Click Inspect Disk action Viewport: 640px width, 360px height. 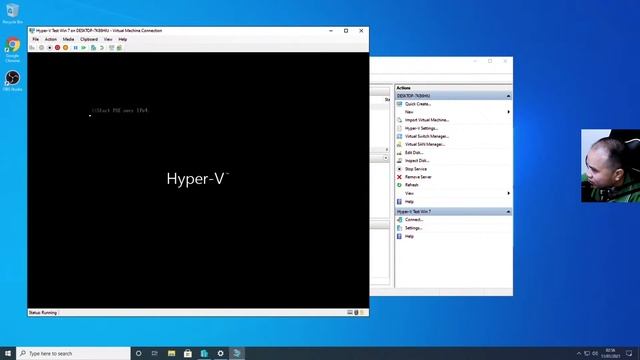click(417, 161)
